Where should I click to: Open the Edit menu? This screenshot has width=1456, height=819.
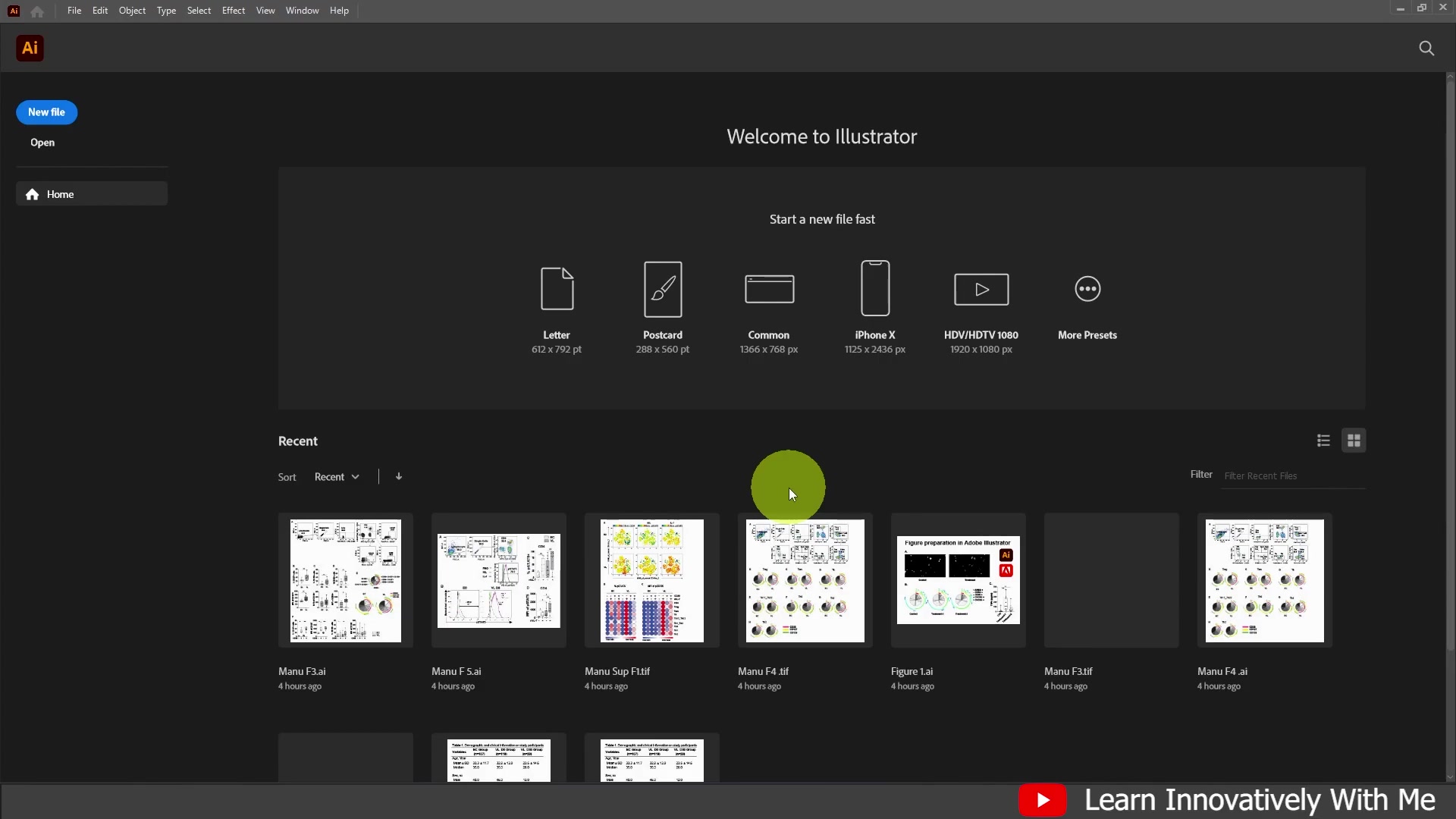coord(100,11)
